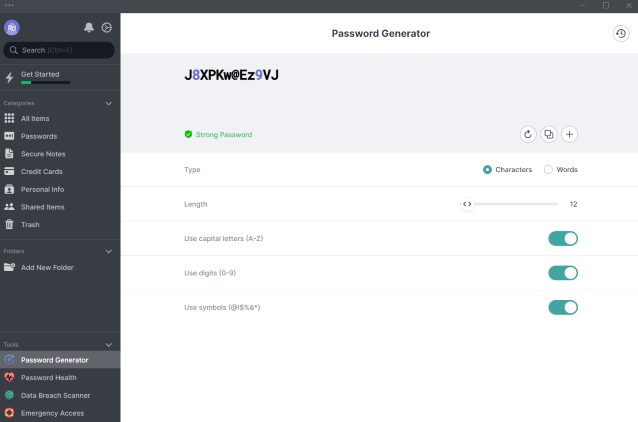Select the Characters radio option
The width and height of the screenshot is (638, 422).
point(487,170)
